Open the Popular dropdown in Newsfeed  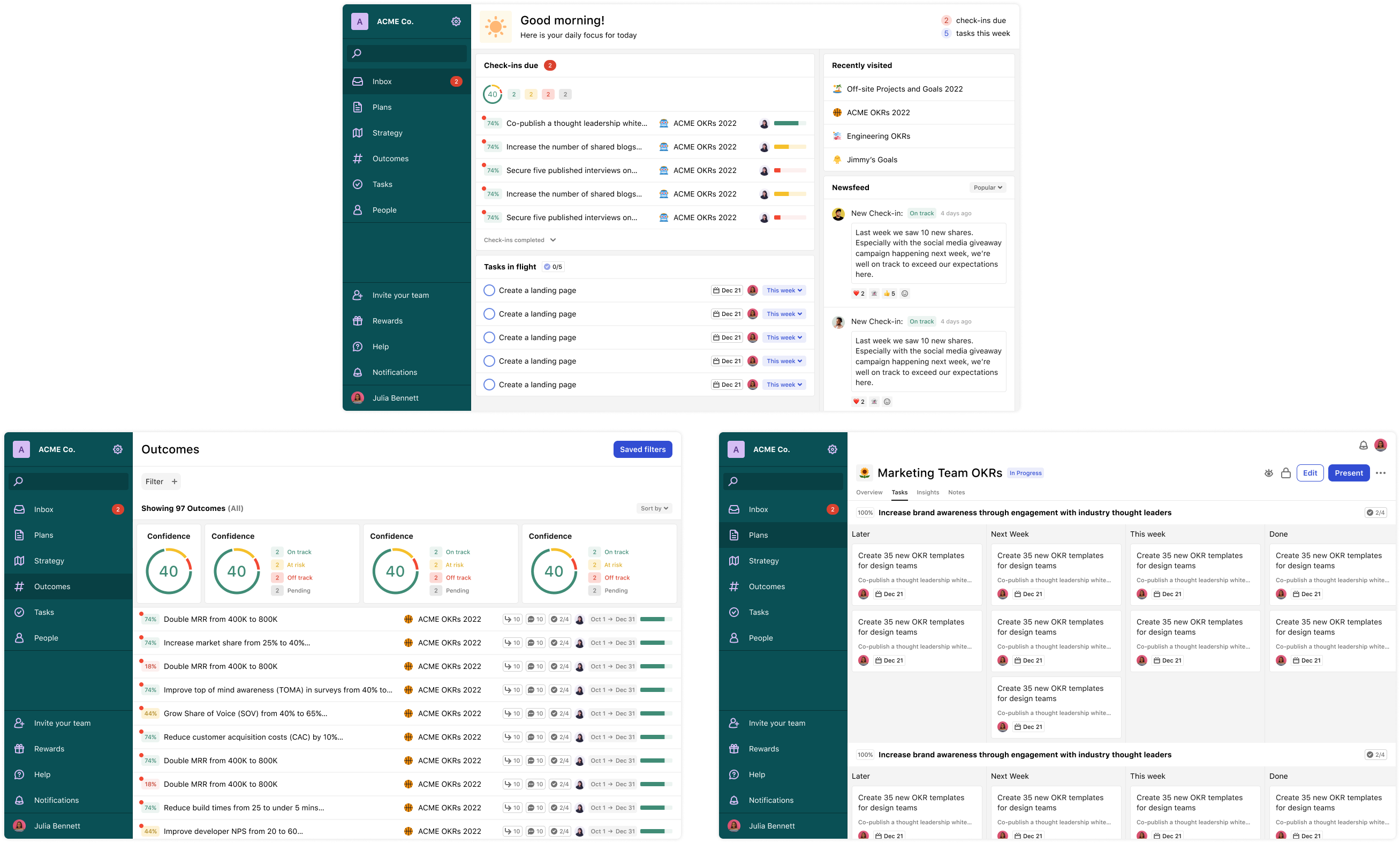point(987,187)
